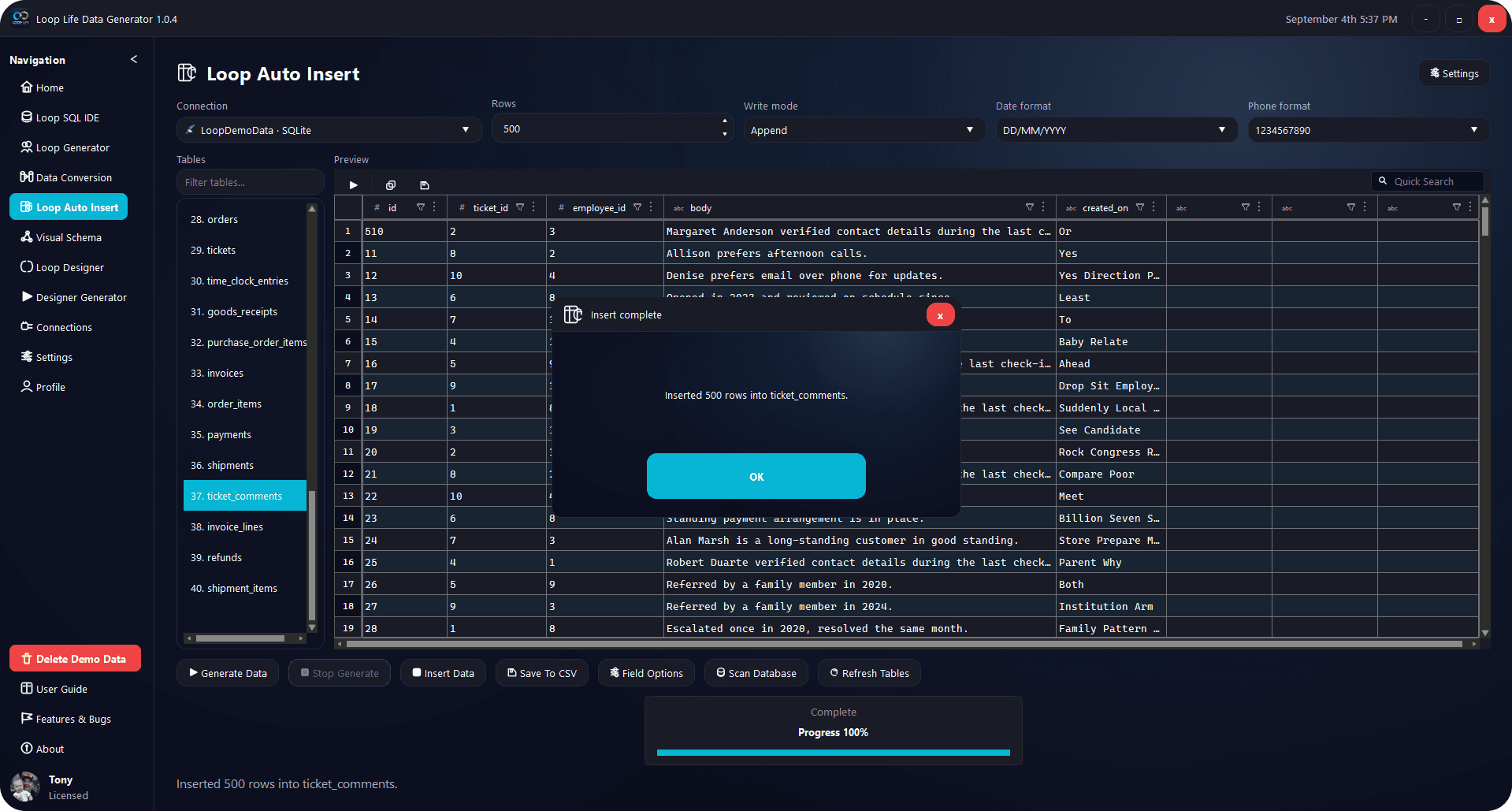
Task: Click Generate Data button
Action: tap(228, 673)
